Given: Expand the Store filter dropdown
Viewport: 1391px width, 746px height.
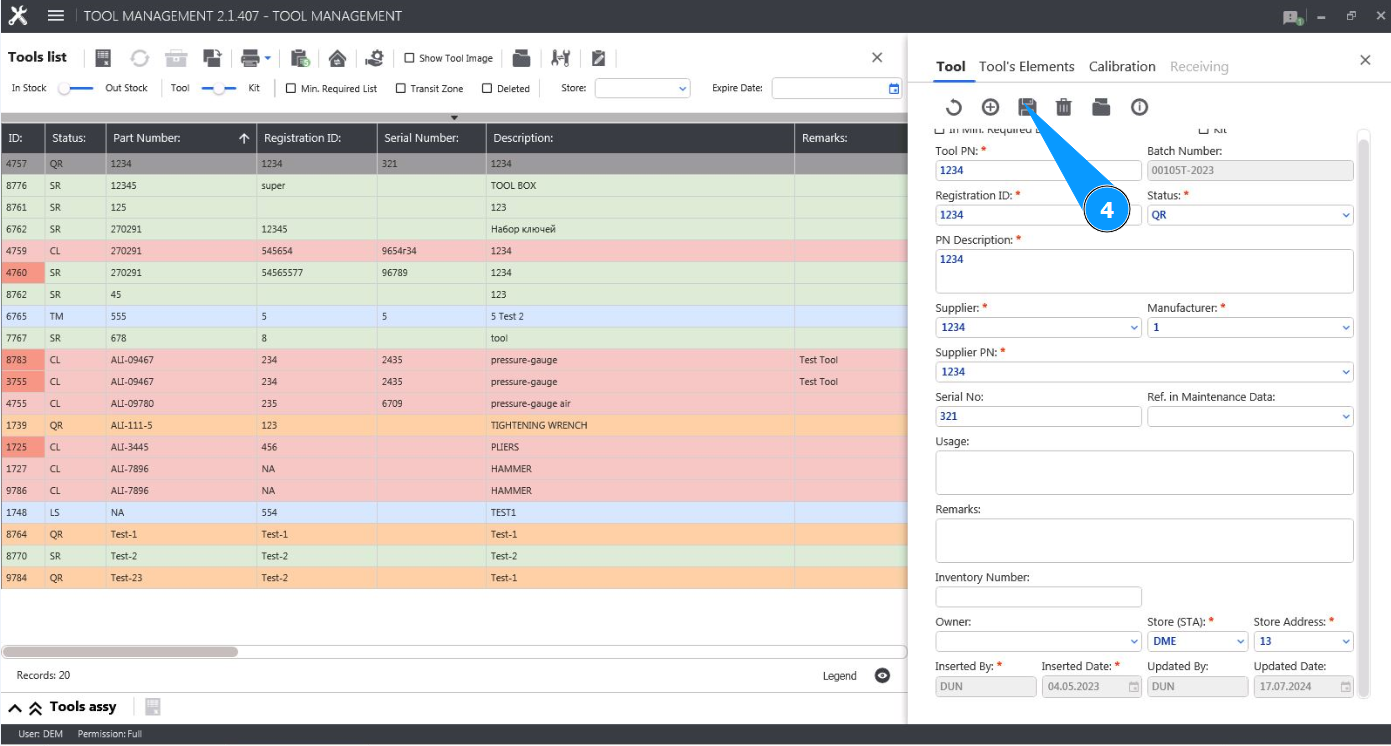Looking at the screenshot, I should click(x=642, y=88).
